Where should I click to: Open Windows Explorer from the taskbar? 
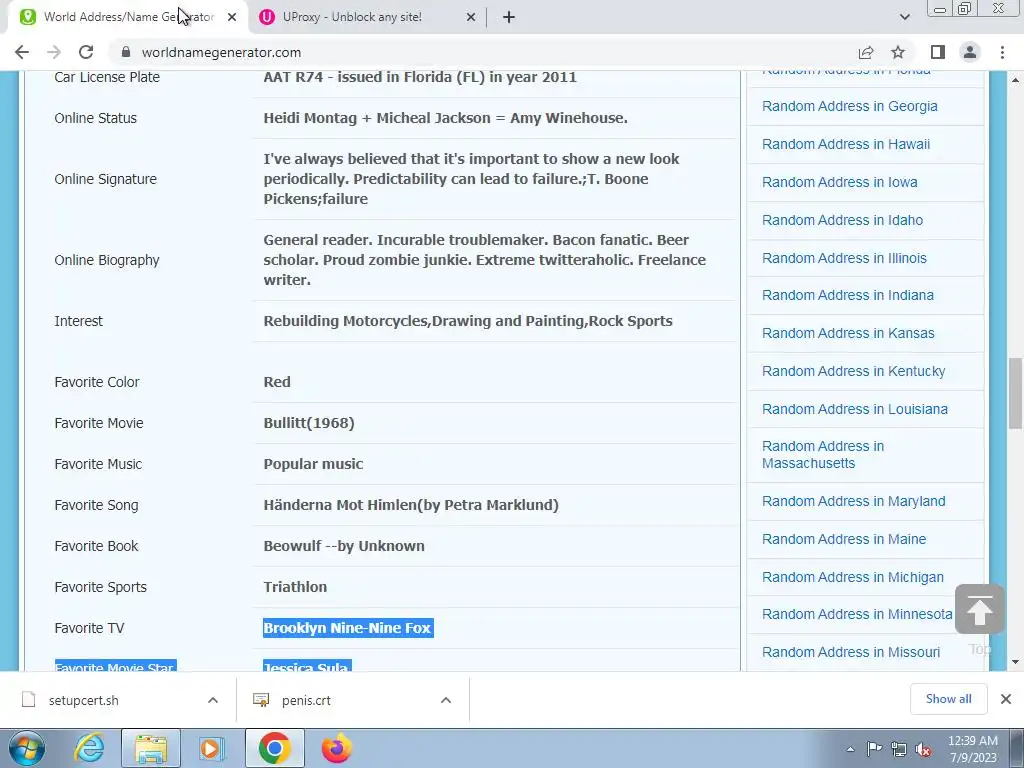tap(151, 748)
